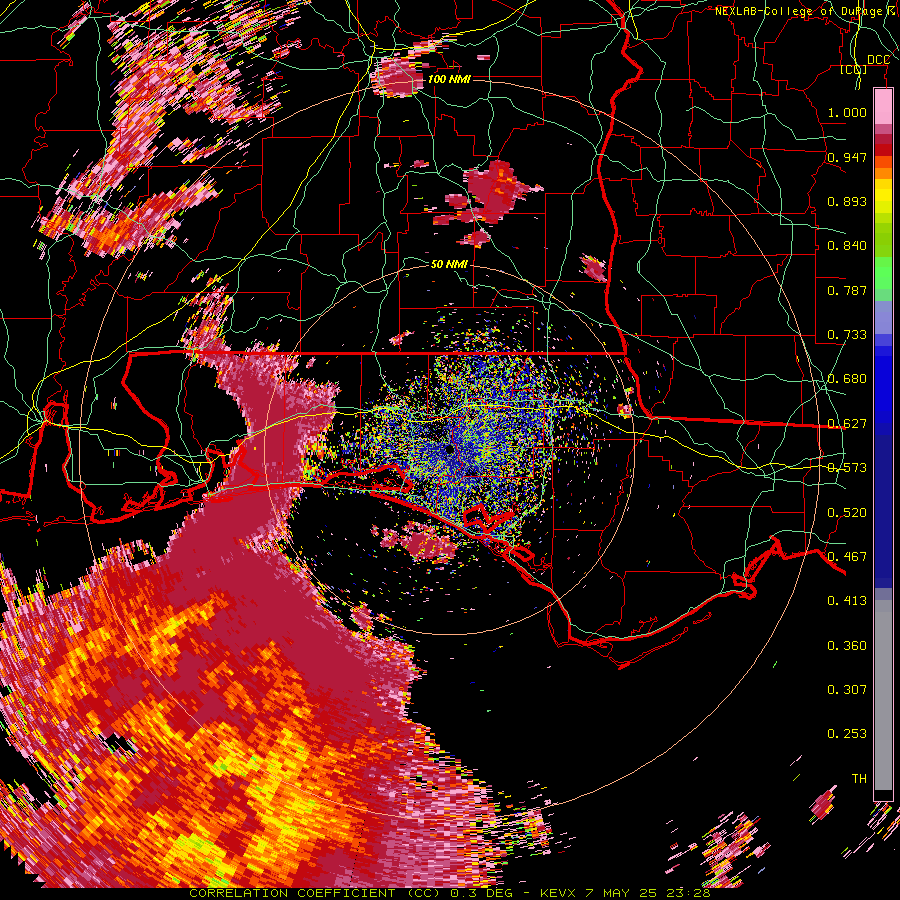Click the 0.307 scale value
Viewport: 900px width, 900px height.
click(847, 690)
